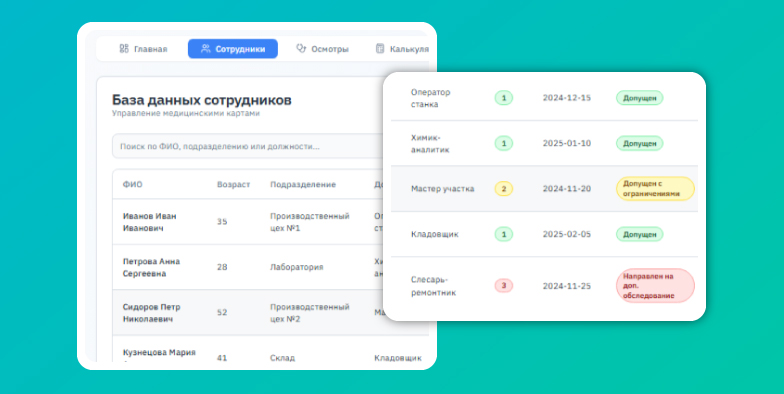
Task: Click Допущен status in Кладовщик popup row
Action: 640,234
